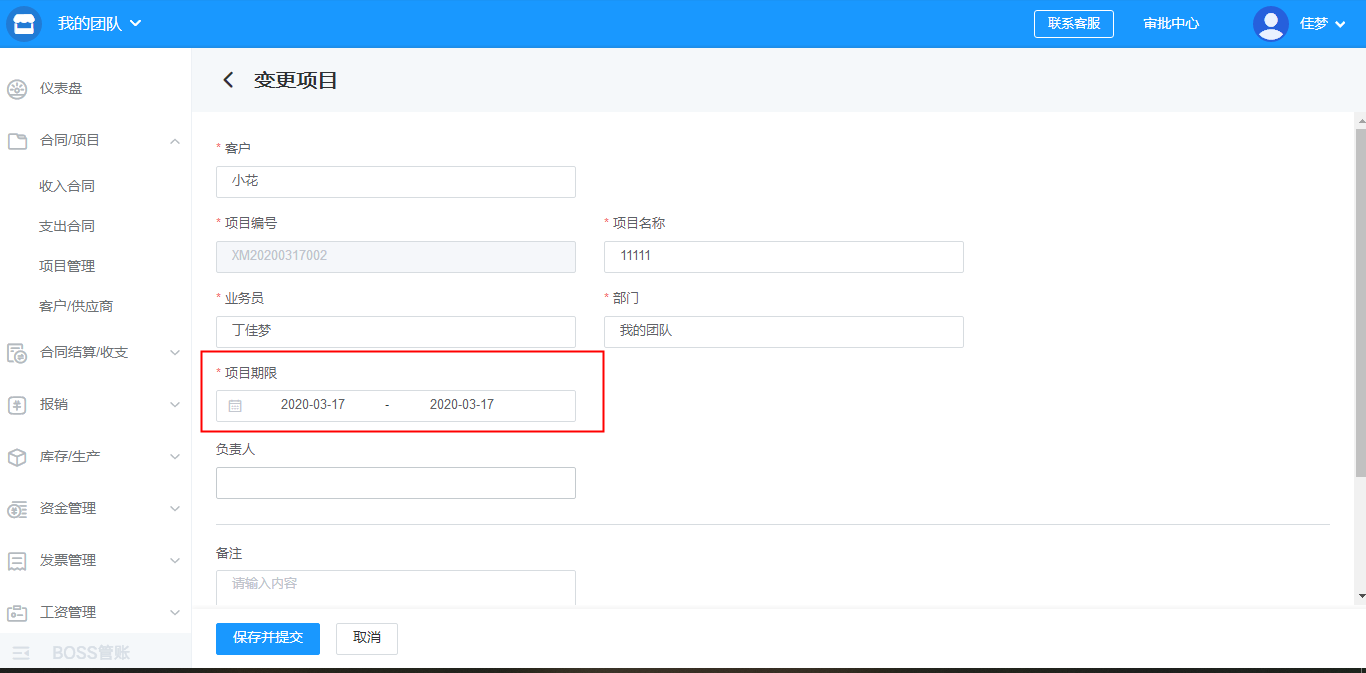Click the 客户 field containing 小花
Image resolution: width=1366 pixels, height=673 pixels.
click(x=396, y=182)
